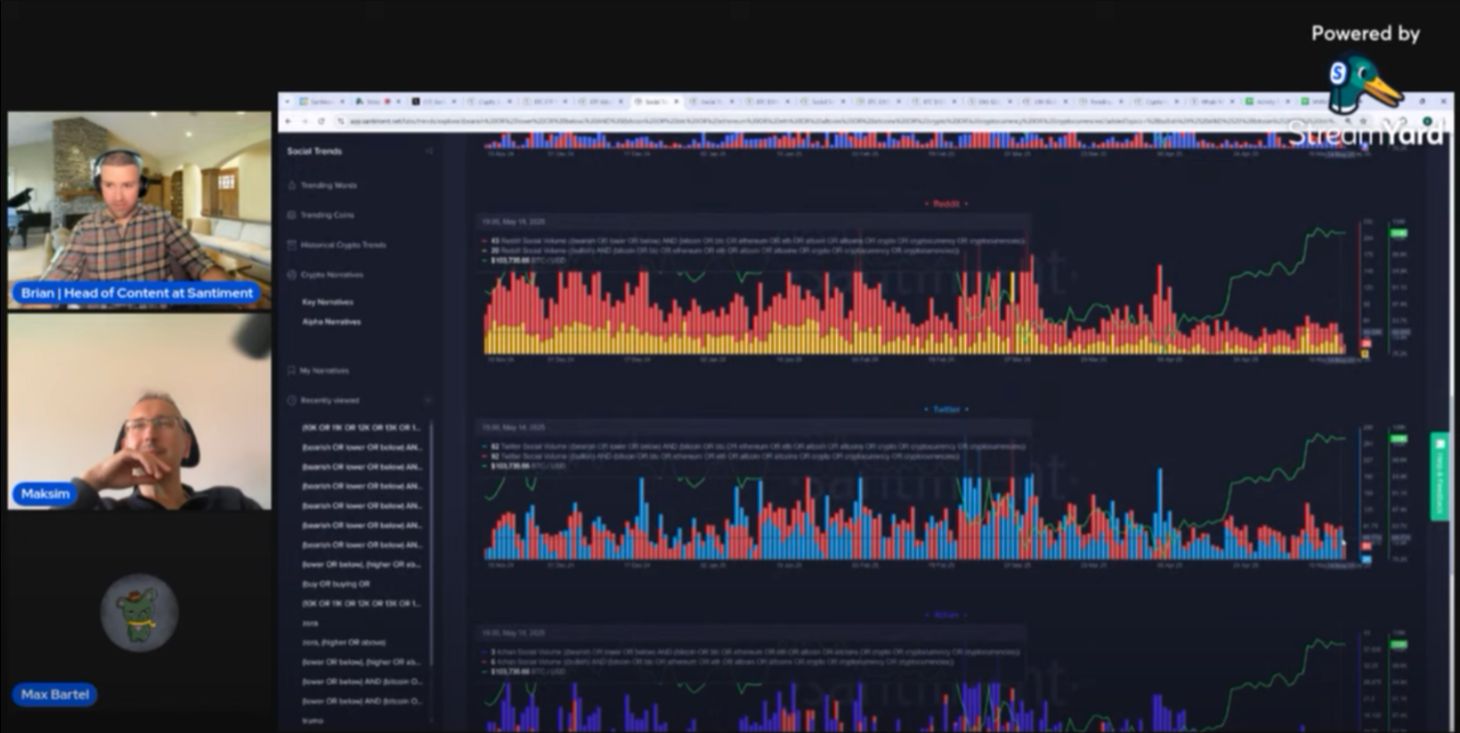The image size is (1460, 733).
Task: Open Key Narratives in the sidebar
Action: [x=328, y=302]
